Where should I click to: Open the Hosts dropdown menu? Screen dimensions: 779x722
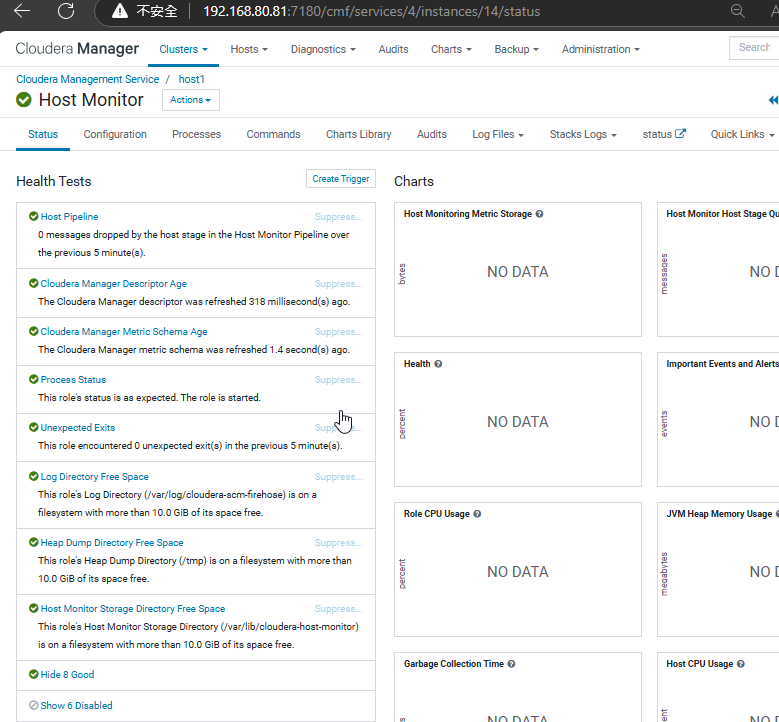[249, 49]
